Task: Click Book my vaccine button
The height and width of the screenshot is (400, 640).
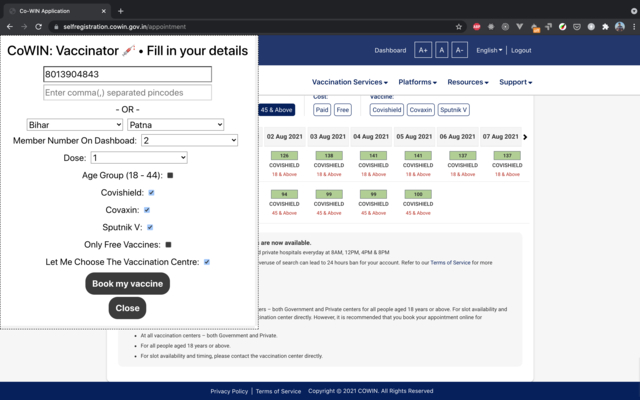Action: 127,284
